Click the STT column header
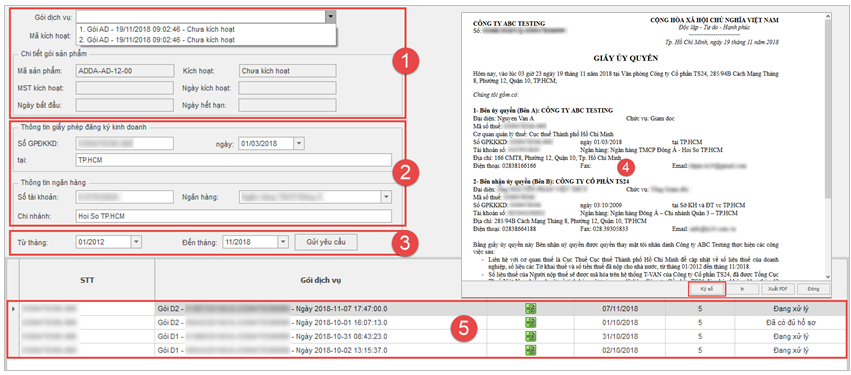The width and height of the screenshot is (851, 375). click(87, 280)
